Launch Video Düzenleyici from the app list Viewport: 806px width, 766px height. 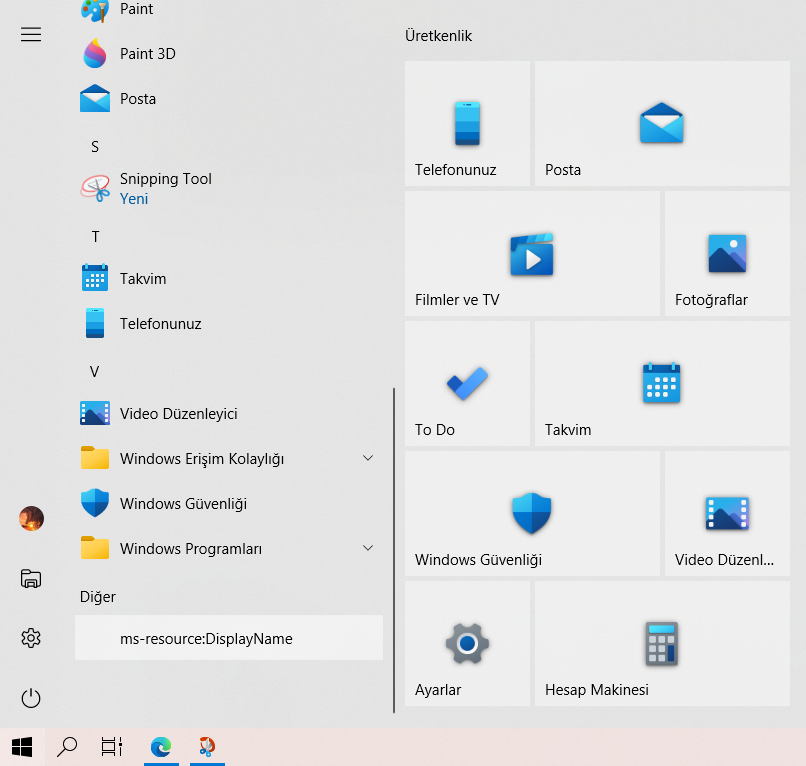[x=229, y=413]
